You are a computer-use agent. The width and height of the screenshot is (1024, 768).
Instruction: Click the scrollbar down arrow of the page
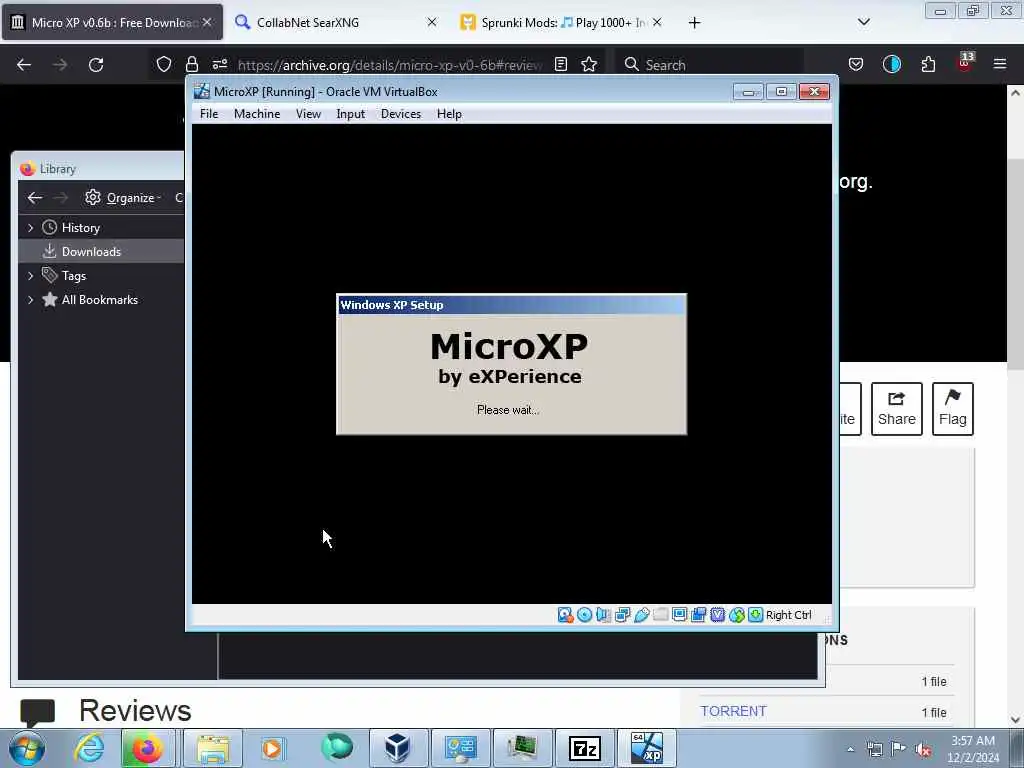(x=1016, y=719)
